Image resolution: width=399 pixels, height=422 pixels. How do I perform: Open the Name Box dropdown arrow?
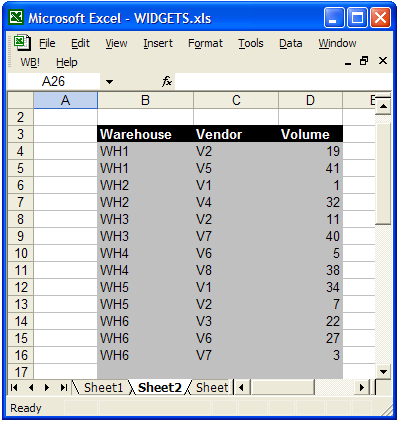[109, 81]
